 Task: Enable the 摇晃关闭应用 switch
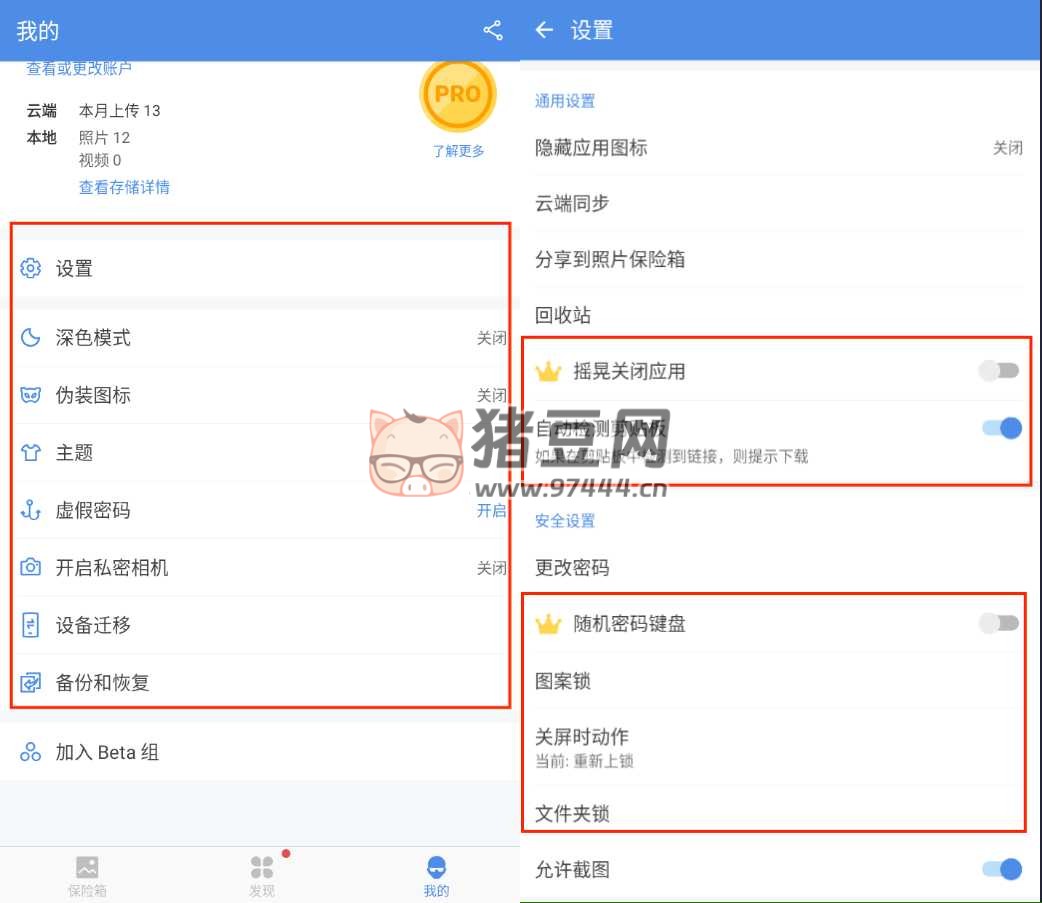999,371
